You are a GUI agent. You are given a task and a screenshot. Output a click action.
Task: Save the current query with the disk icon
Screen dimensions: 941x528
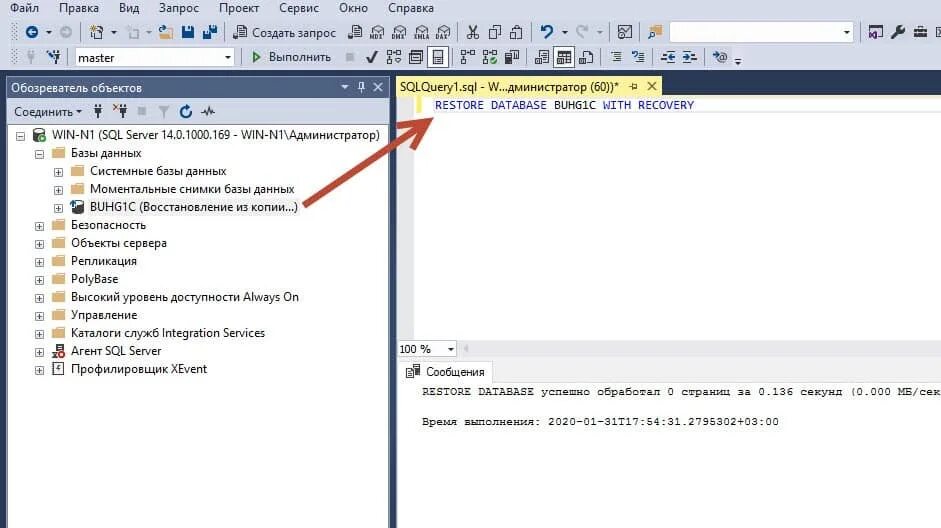(188, 32)
